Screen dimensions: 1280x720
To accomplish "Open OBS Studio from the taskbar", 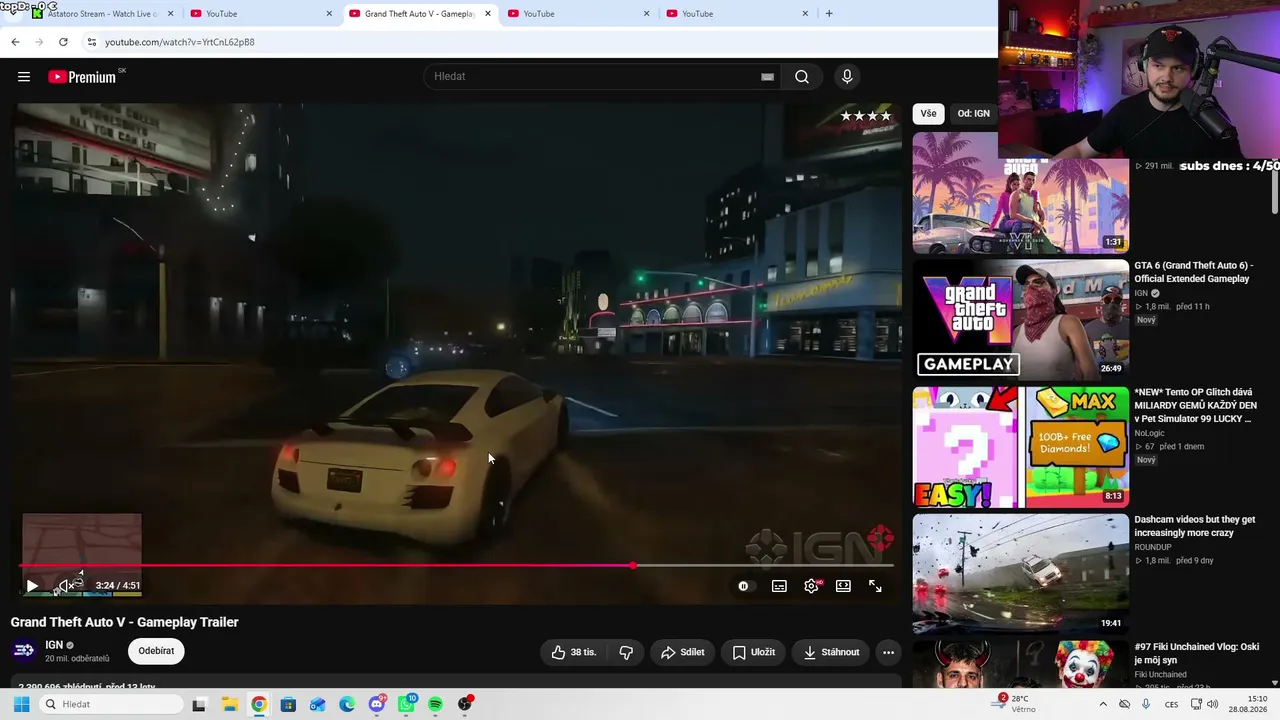I will point(465,705).
